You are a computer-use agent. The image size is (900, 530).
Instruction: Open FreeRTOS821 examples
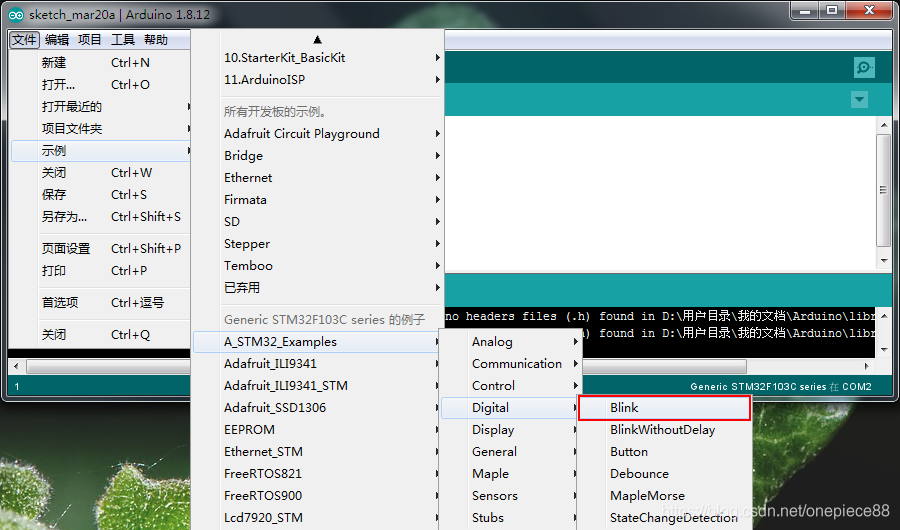point(317,474)
